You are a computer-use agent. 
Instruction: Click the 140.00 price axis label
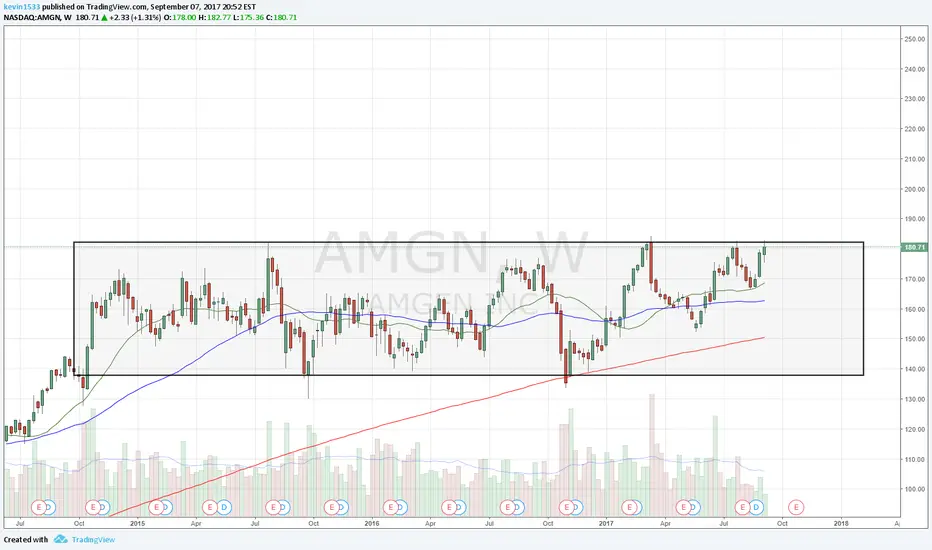coord(914,369)
